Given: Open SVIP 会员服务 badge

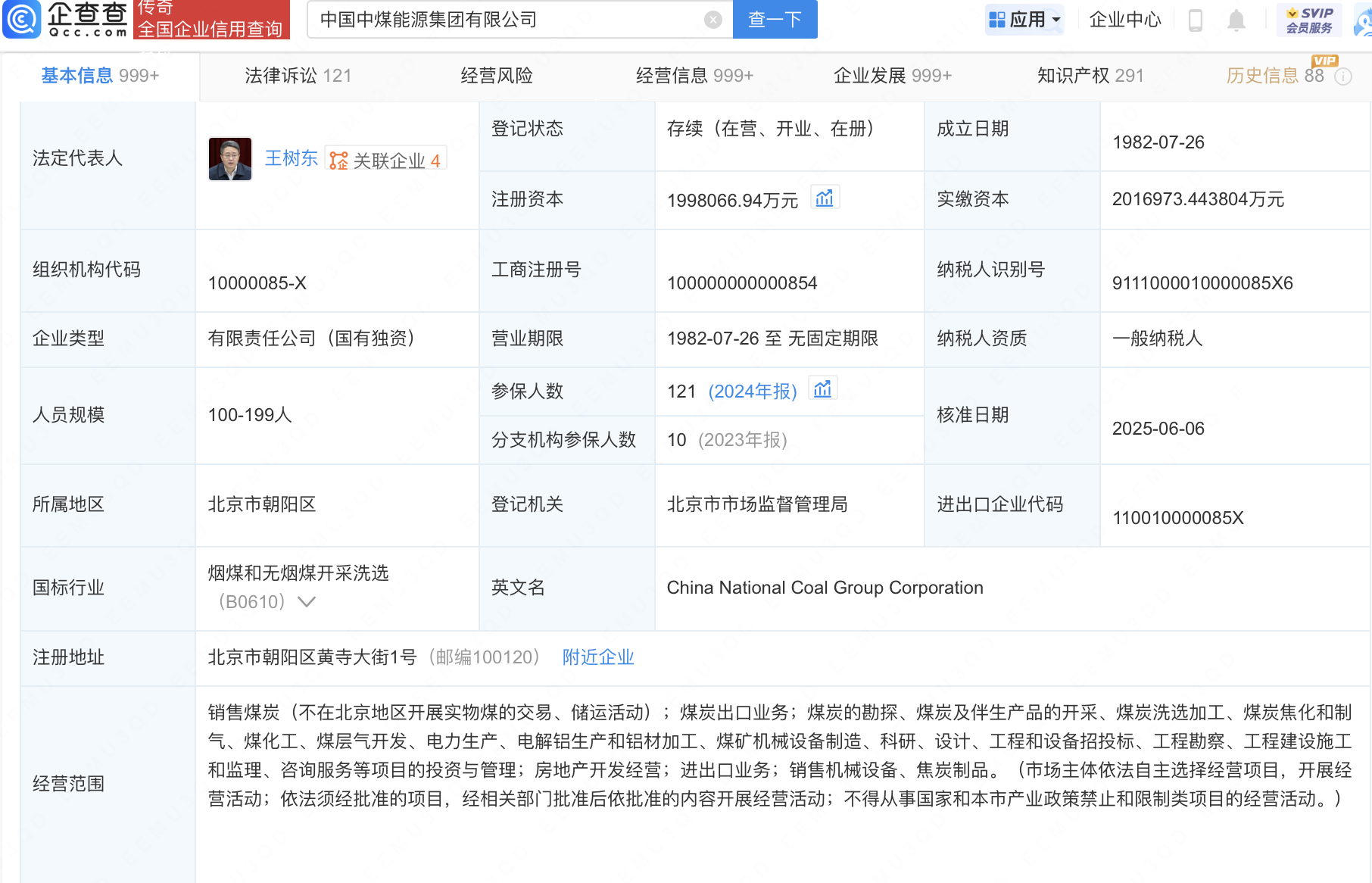Looking at the screenshot, I should [1309, 20].
